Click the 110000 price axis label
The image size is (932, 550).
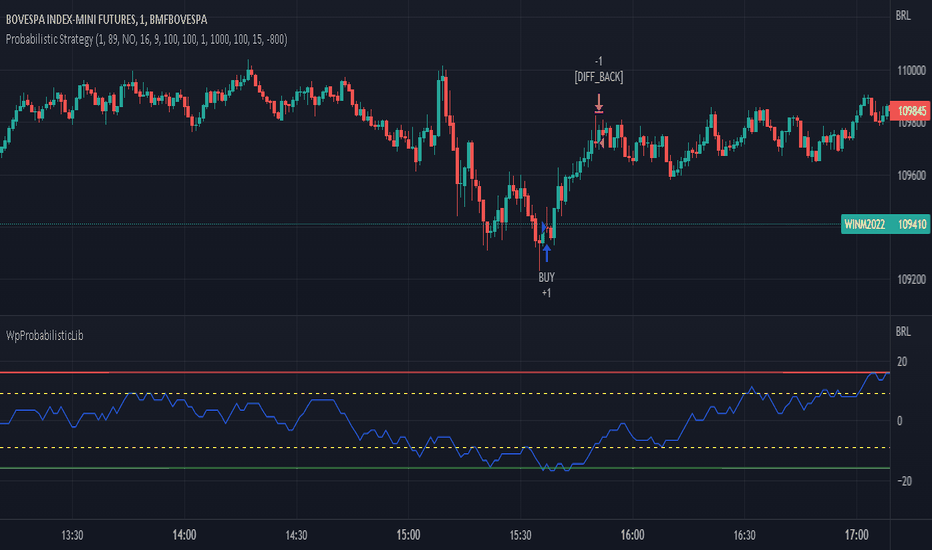911,70
